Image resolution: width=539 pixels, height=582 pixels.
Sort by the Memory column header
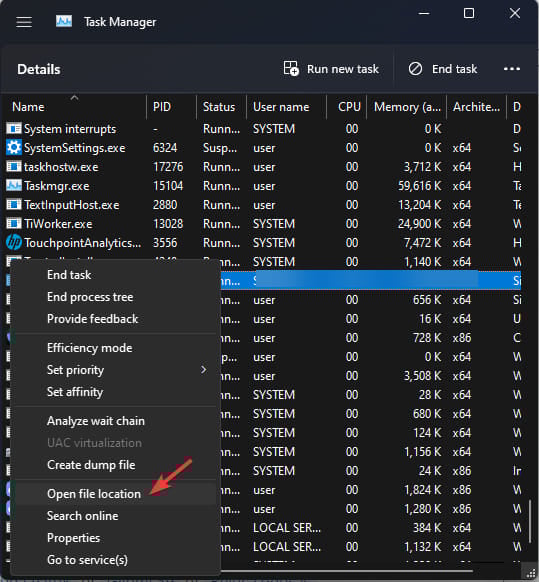point(407,107)
